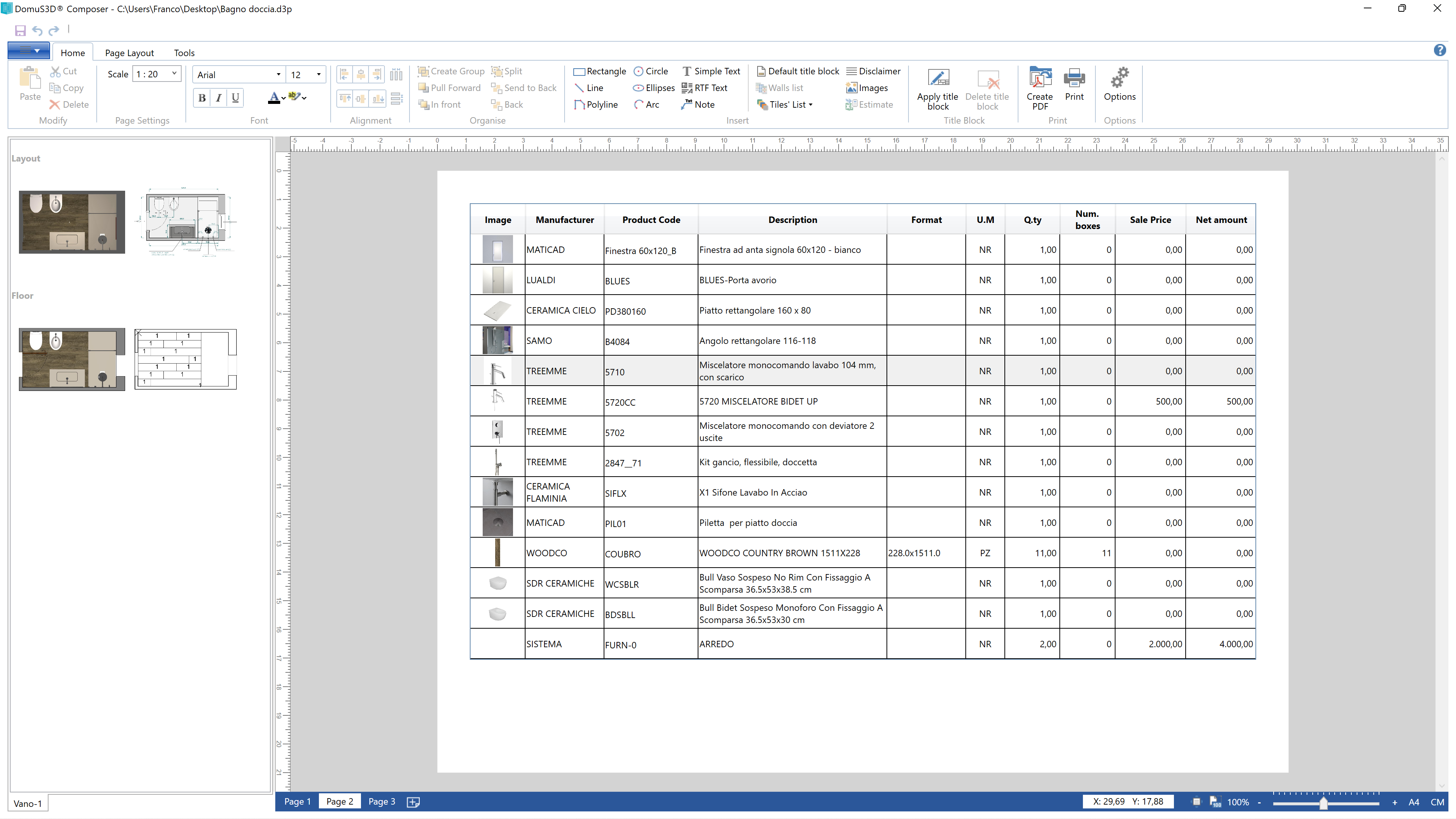
Task: Zoom in with the plus button
Action: pyautogui.click(x=1395, y=802)
